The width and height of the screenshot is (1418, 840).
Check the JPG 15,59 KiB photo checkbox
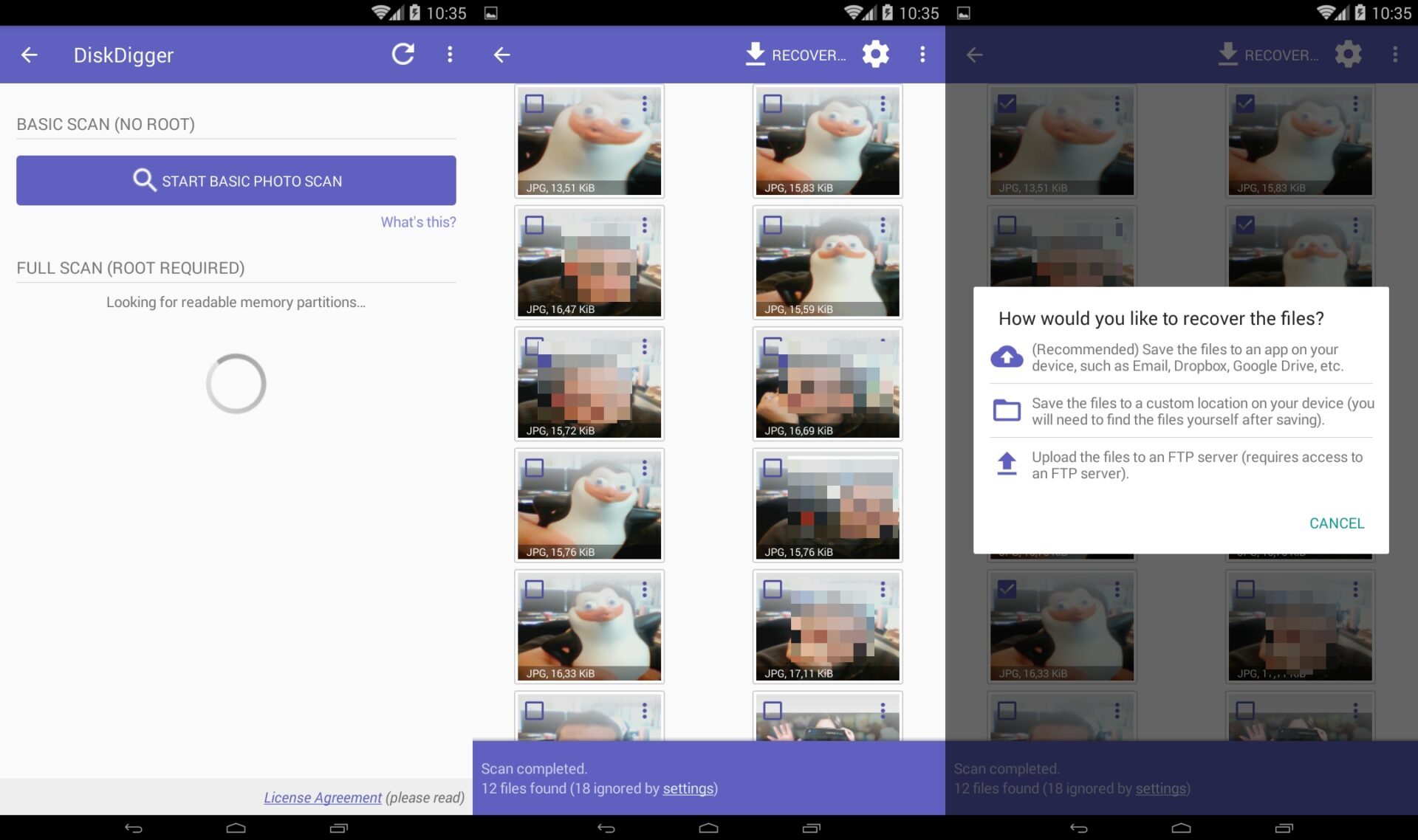pos(773,224)
